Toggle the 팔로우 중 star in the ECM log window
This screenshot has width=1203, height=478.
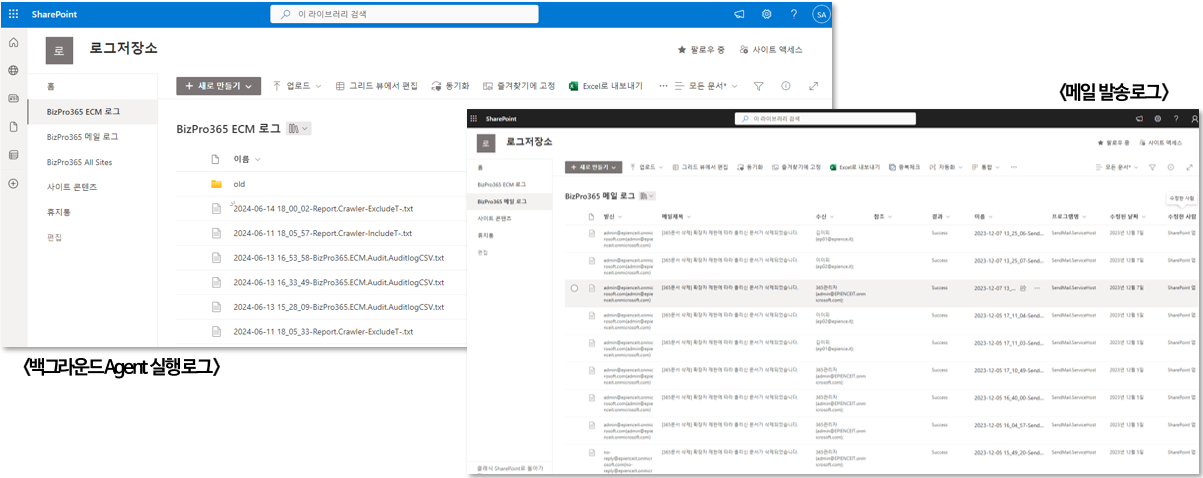682,49
